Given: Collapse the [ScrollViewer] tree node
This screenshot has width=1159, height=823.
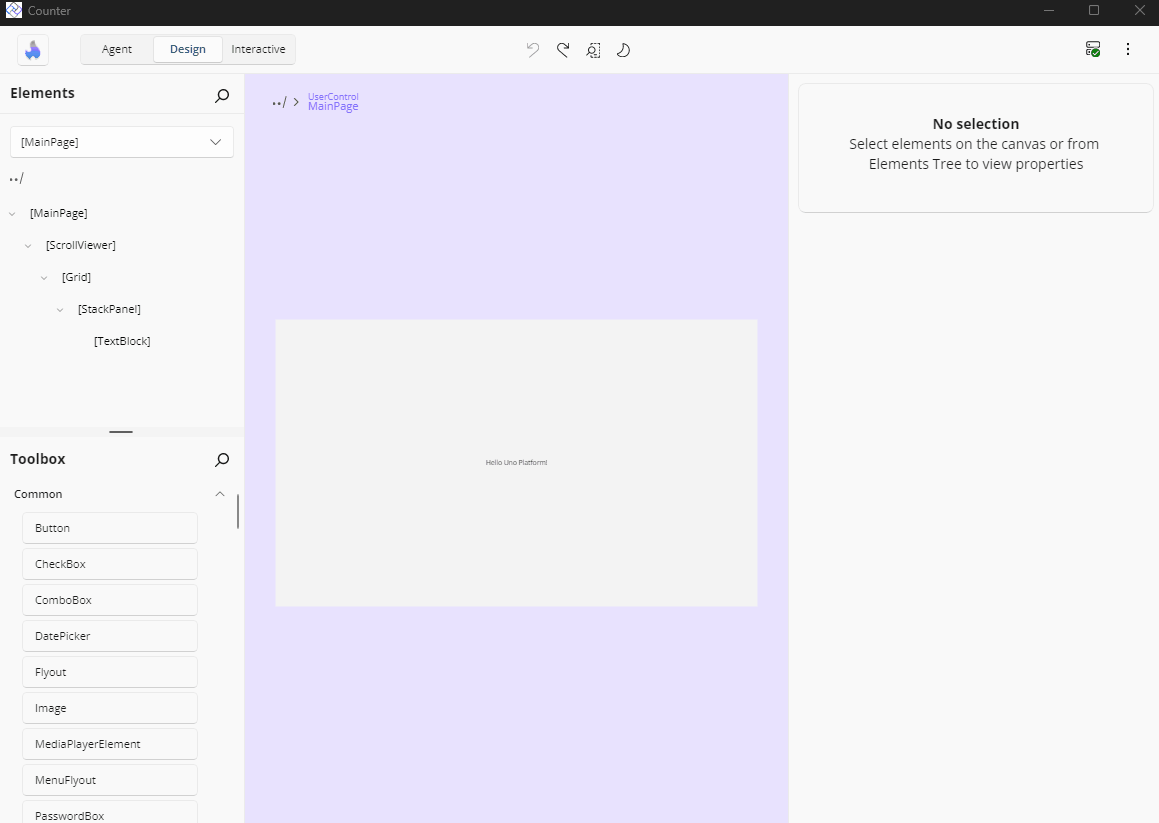Looking at the screenshot, I should (x=27, y=245).
